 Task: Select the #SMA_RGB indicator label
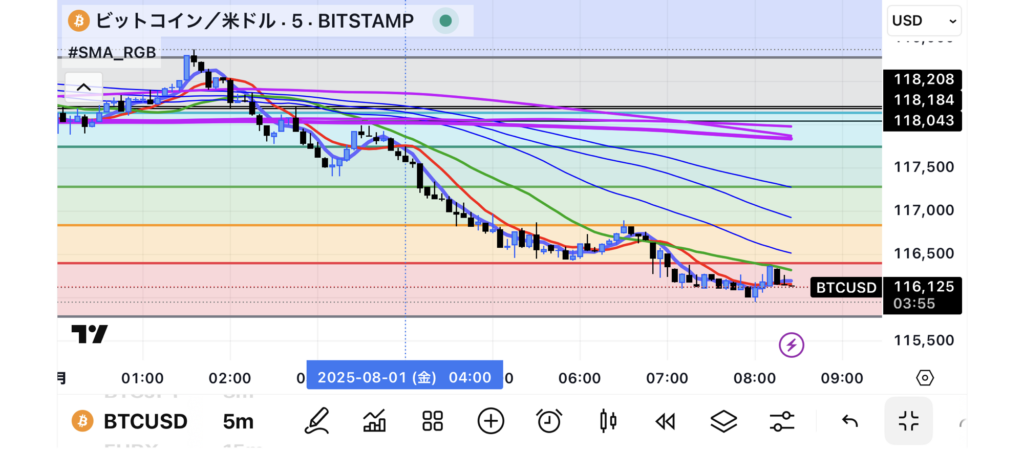click(112, 52)
